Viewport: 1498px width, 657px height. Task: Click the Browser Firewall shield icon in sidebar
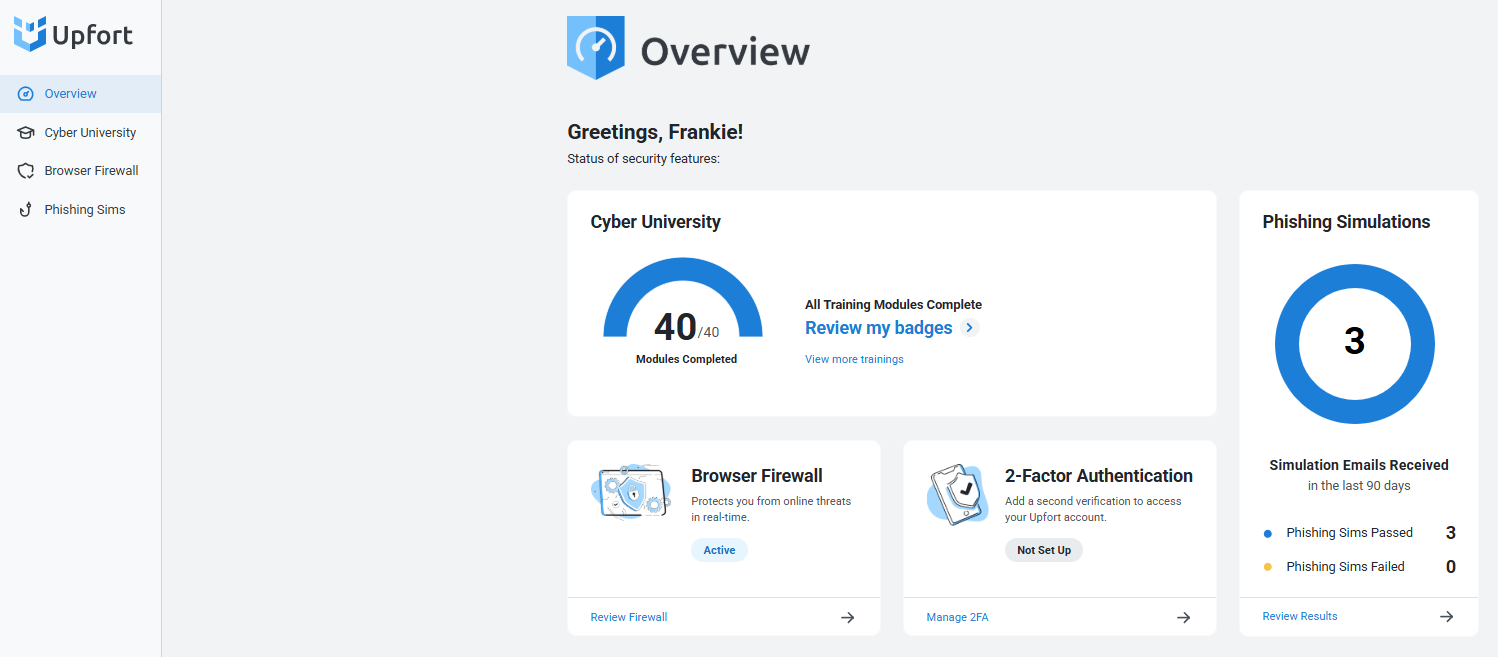[x=26, y=171]
